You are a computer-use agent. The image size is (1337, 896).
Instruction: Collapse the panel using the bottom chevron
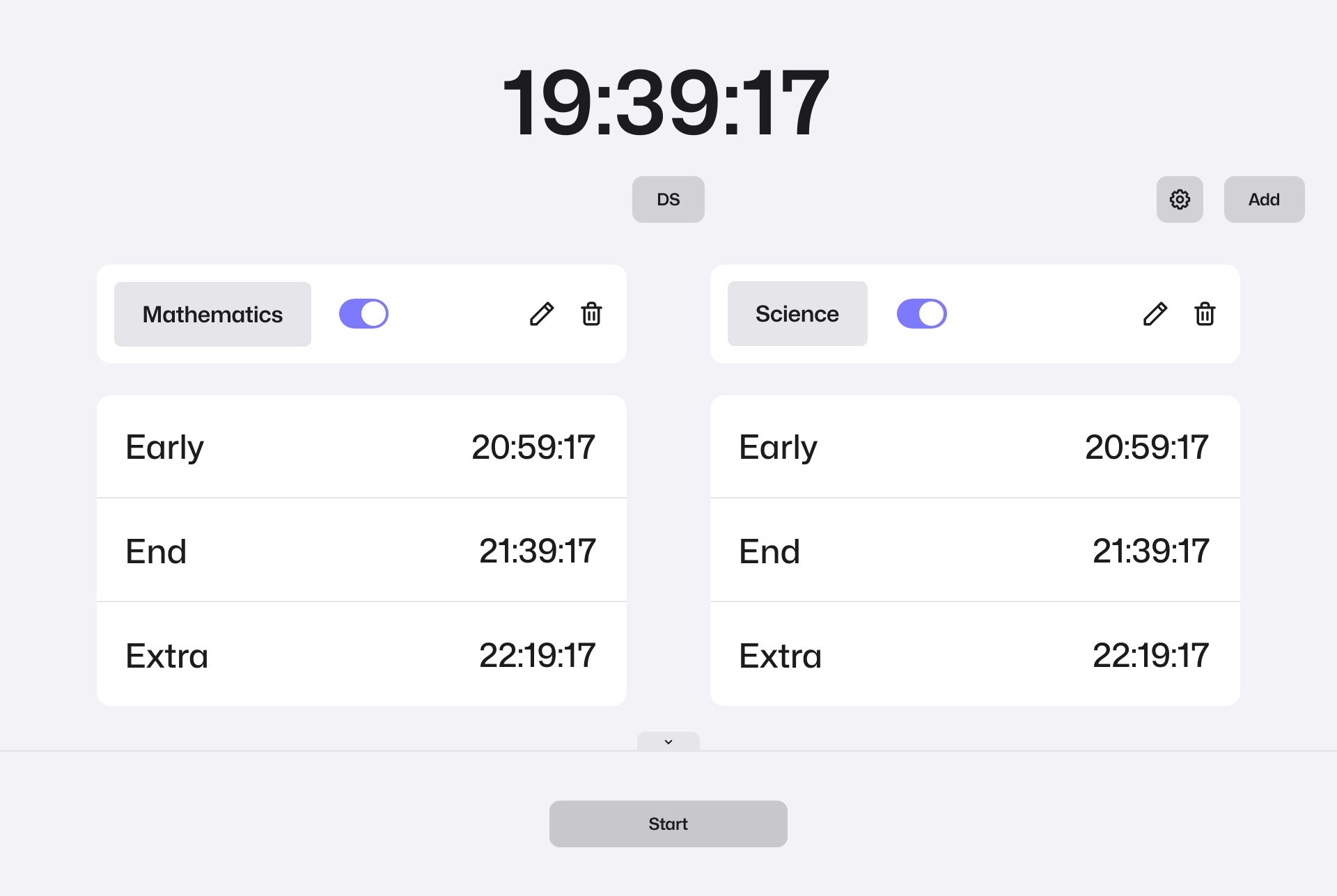point(668,741)
